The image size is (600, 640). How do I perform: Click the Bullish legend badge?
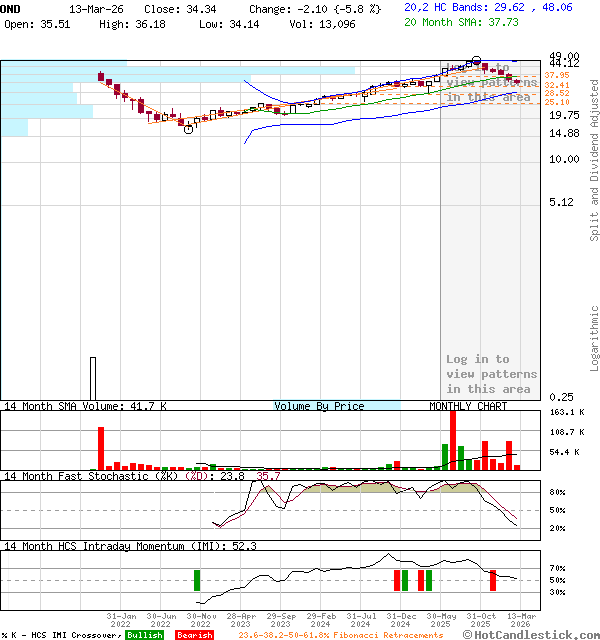144,635
